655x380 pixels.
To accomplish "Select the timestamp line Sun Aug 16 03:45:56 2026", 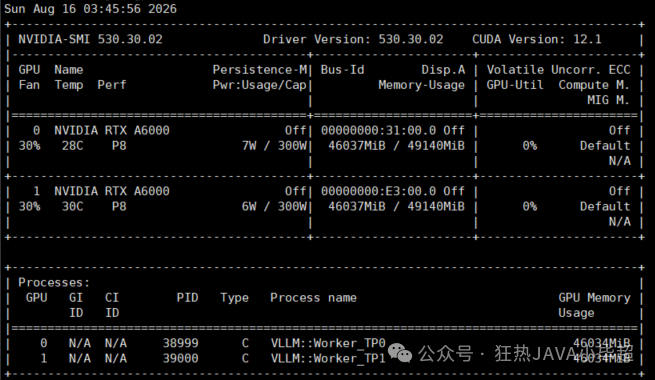I will click(x=90, y=9).
